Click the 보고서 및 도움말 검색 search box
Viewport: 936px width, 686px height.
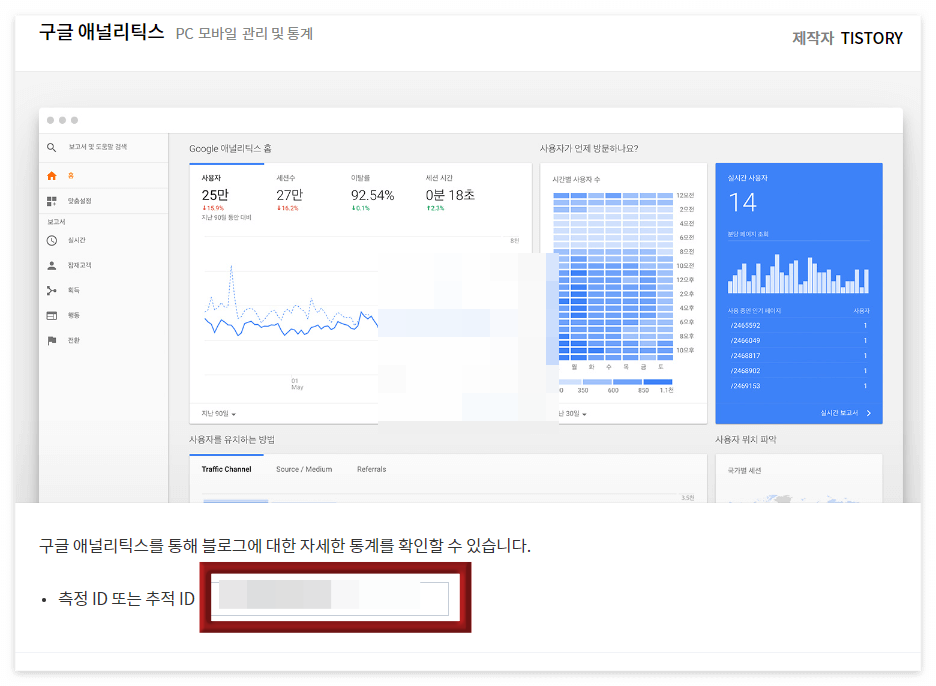tap(97, 147)
